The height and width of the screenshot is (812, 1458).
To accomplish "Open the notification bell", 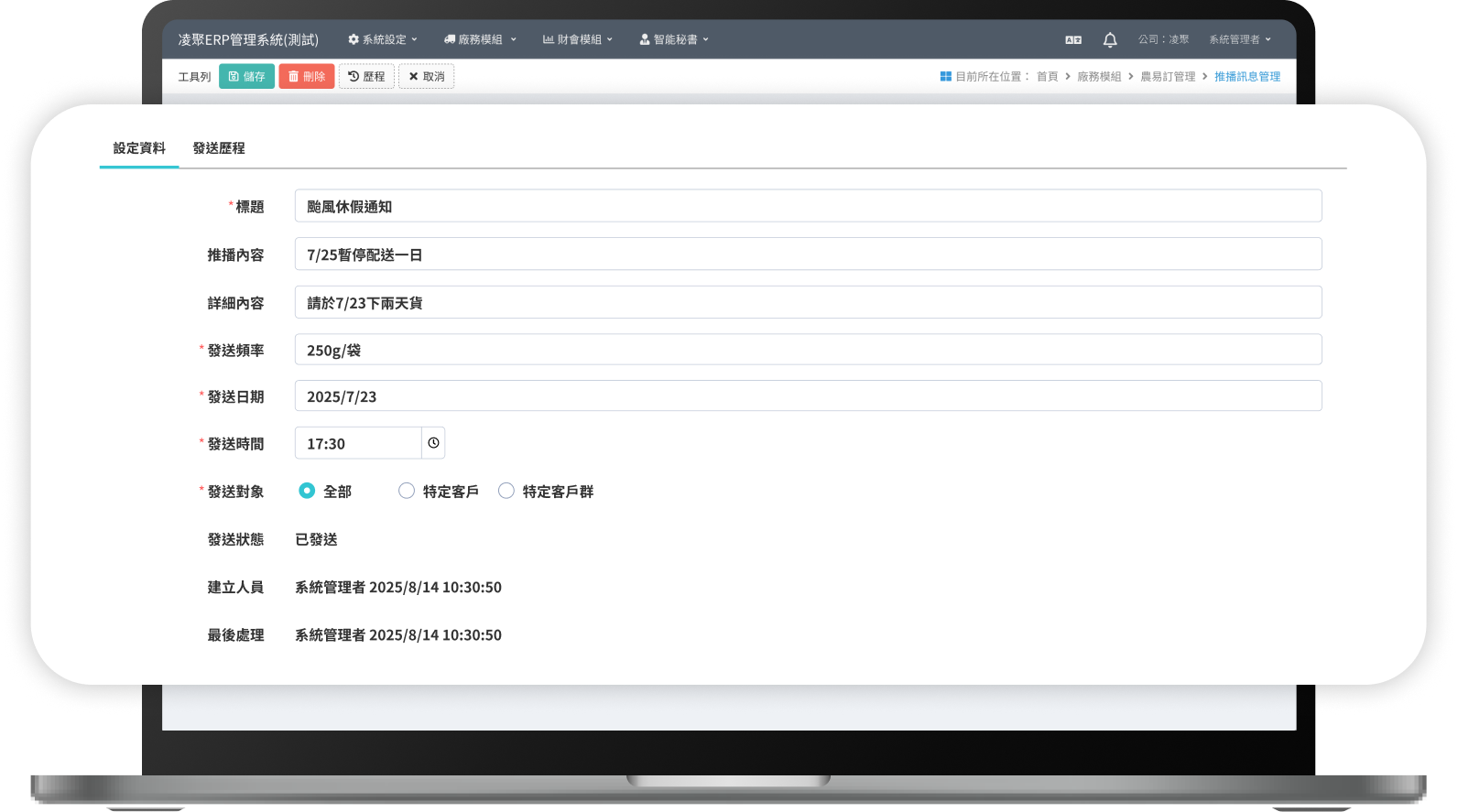I will [1110, 39].
